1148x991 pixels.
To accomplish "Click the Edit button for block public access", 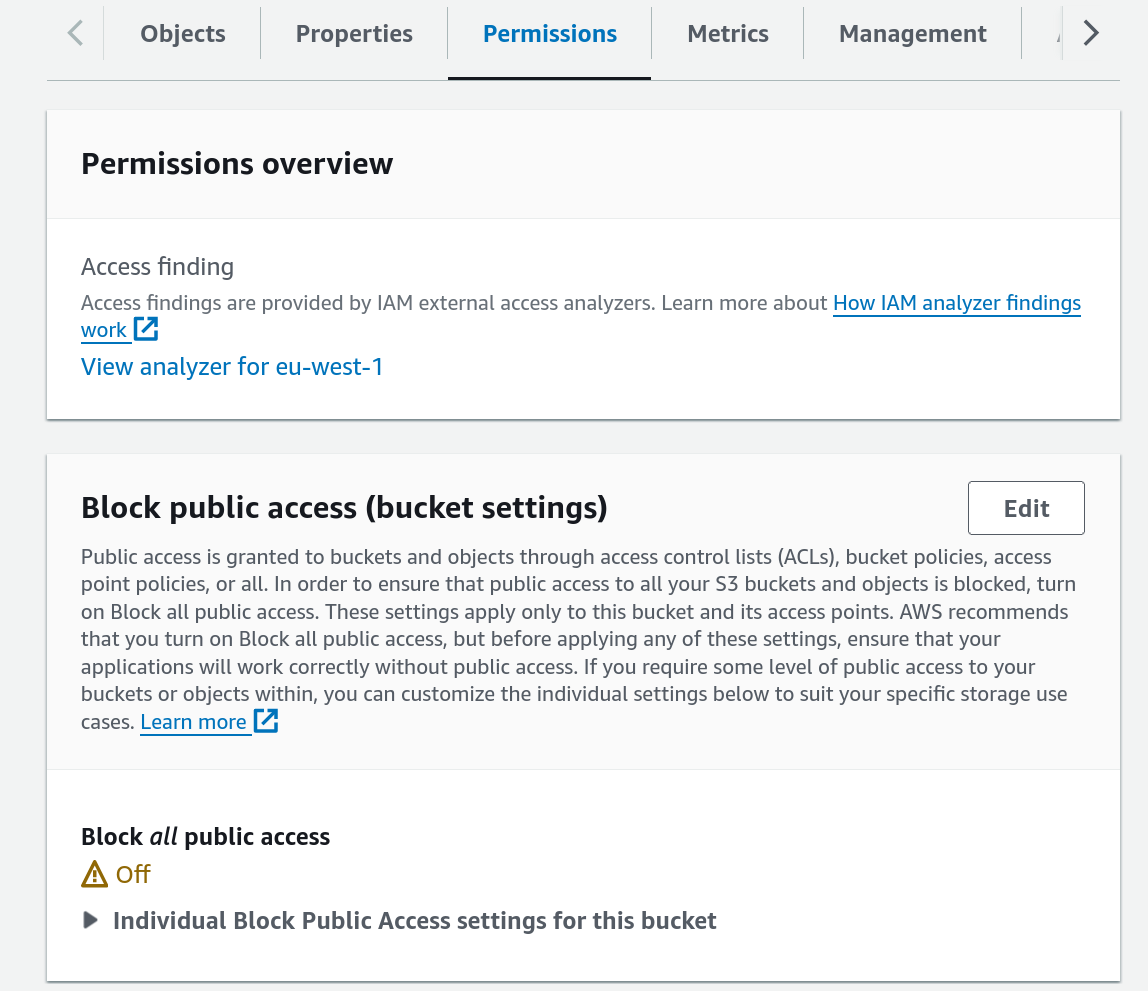I will point(1026,507).
